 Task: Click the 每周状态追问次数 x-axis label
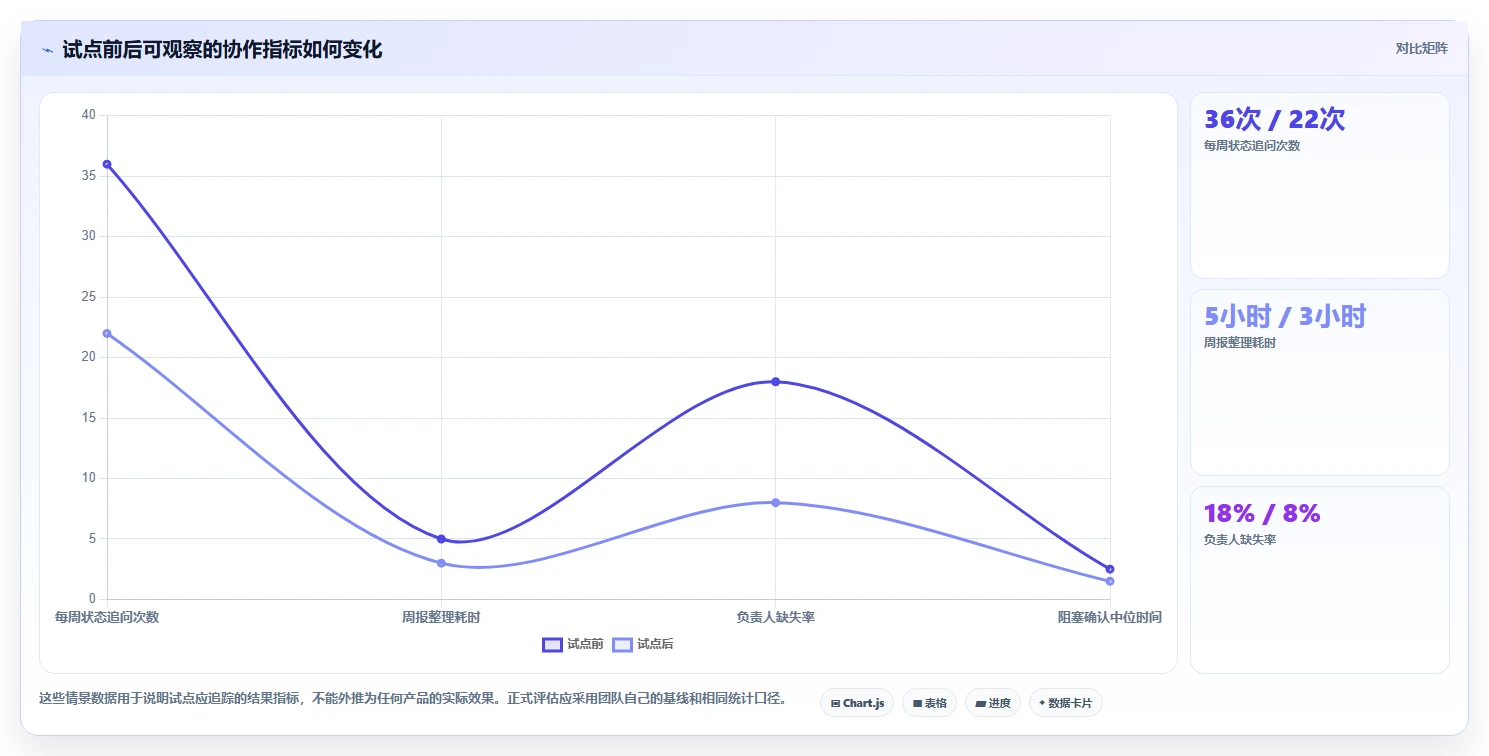[107, 617]
